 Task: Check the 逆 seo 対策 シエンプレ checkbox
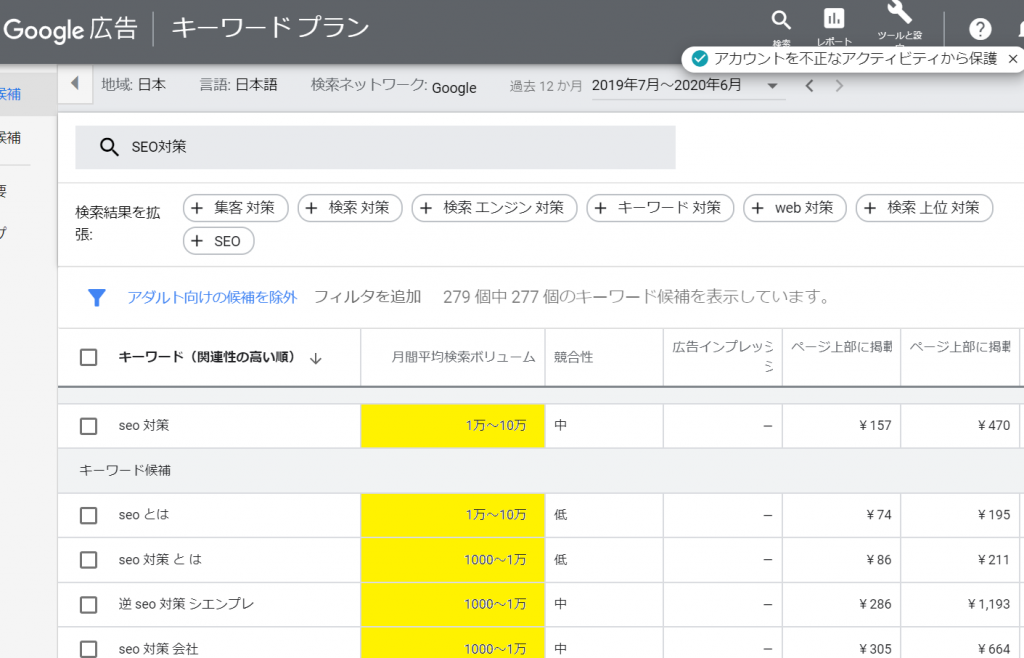[88, 605]
